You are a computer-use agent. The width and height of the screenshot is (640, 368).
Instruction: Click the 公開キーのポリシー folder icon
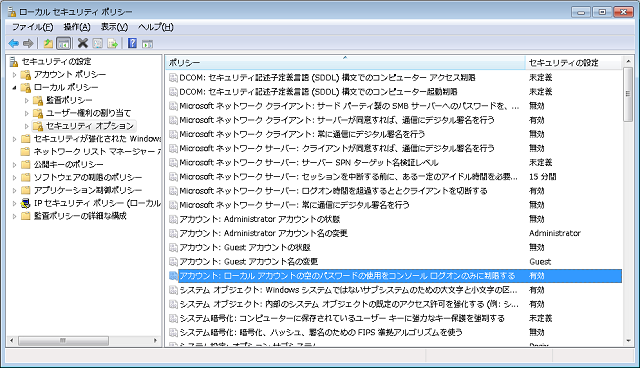click(26, 164)
